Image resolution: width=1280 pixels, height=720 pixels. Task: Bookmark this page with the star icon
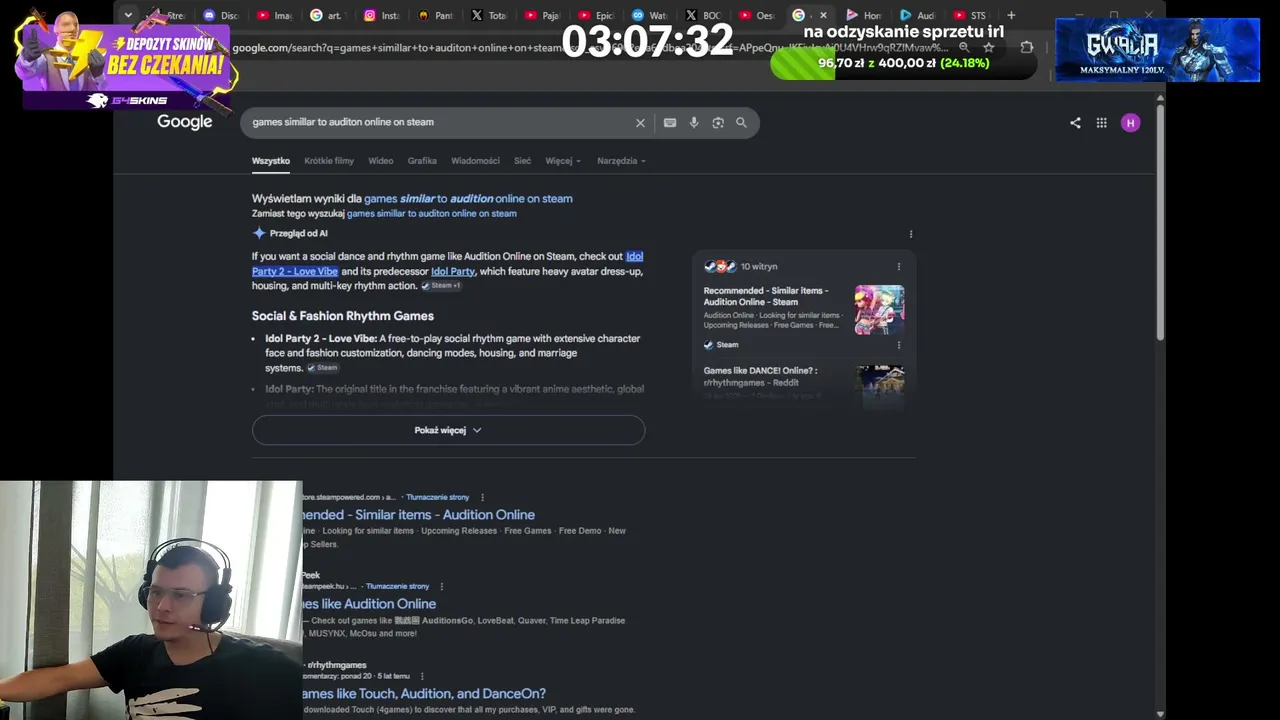point(989,47)
